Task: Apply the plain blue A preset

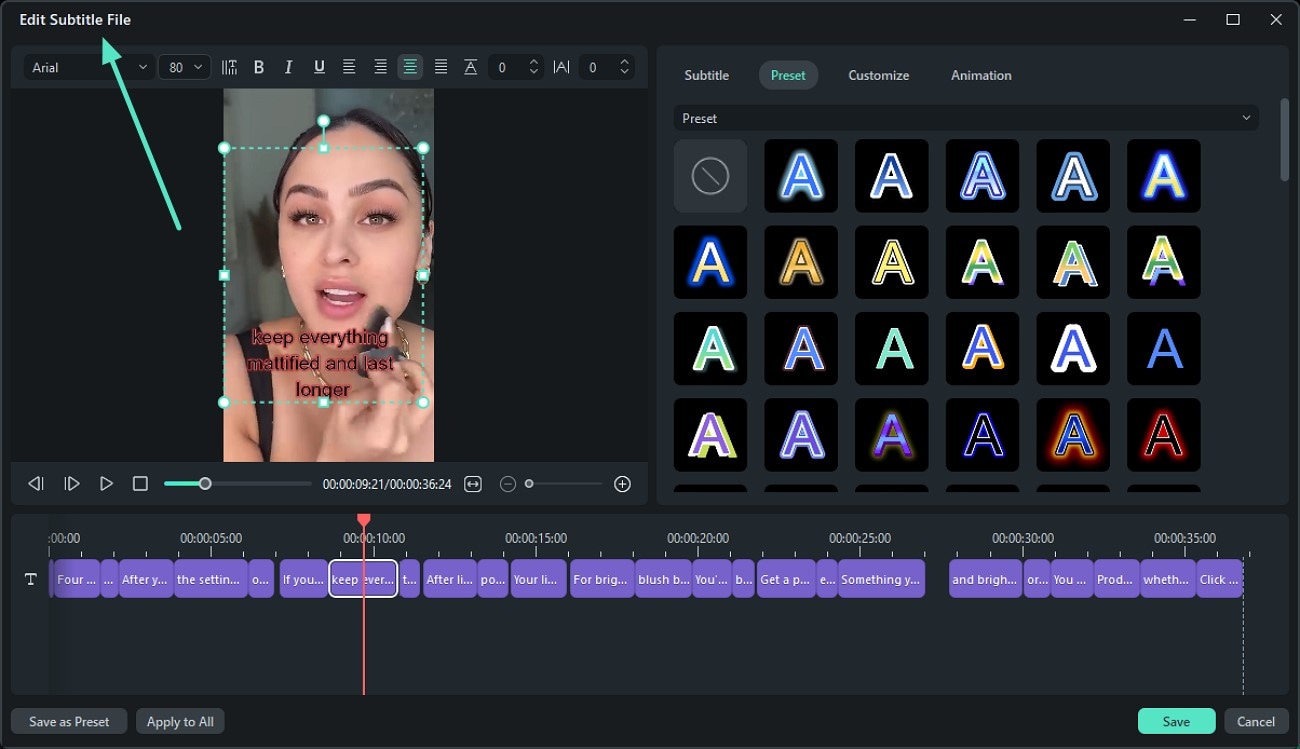Action: pyautogui.click(x=1164, y=349)
